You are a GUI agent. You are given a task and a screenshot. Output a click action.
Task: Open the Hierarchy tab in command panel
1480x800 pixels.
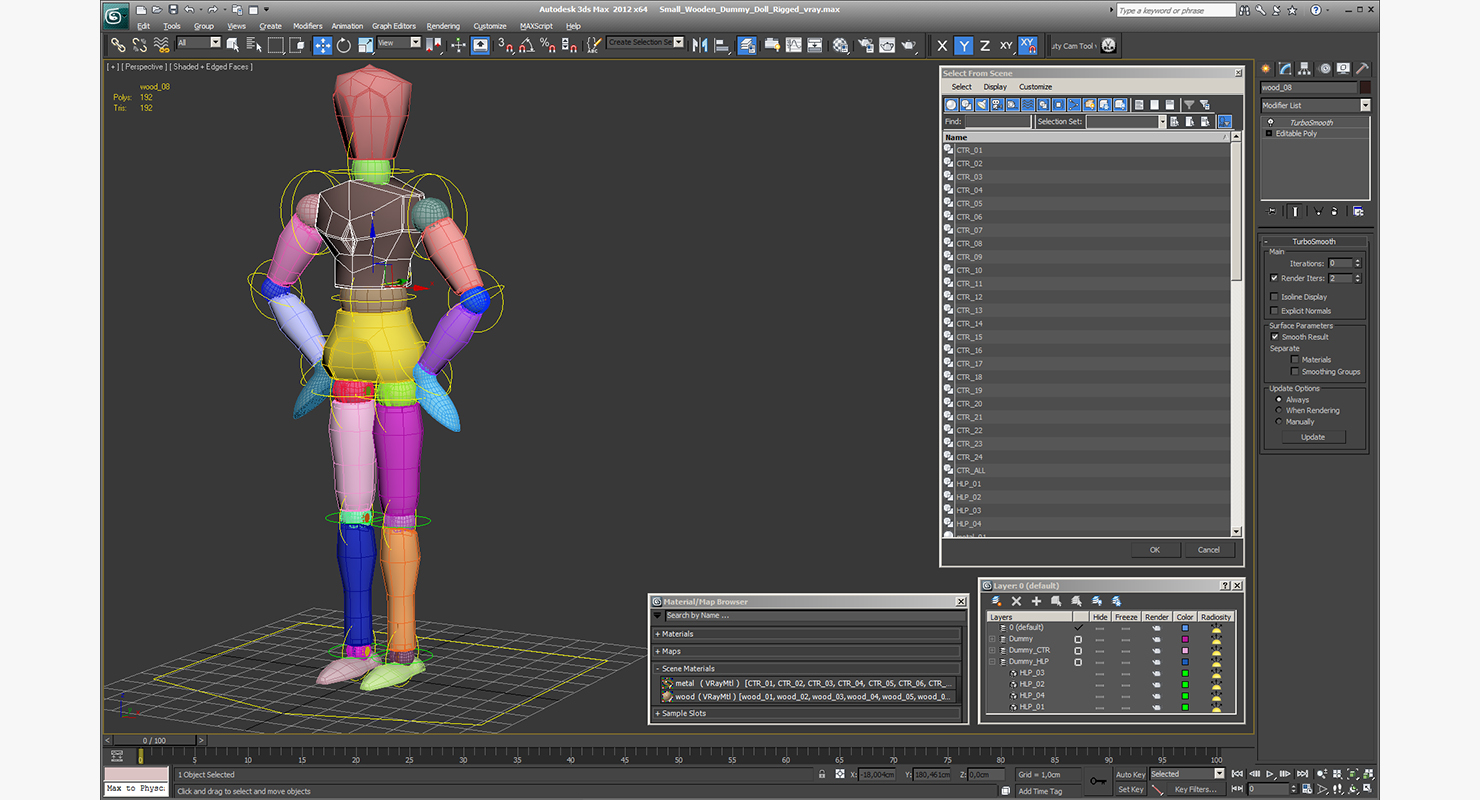point(1306,69)
